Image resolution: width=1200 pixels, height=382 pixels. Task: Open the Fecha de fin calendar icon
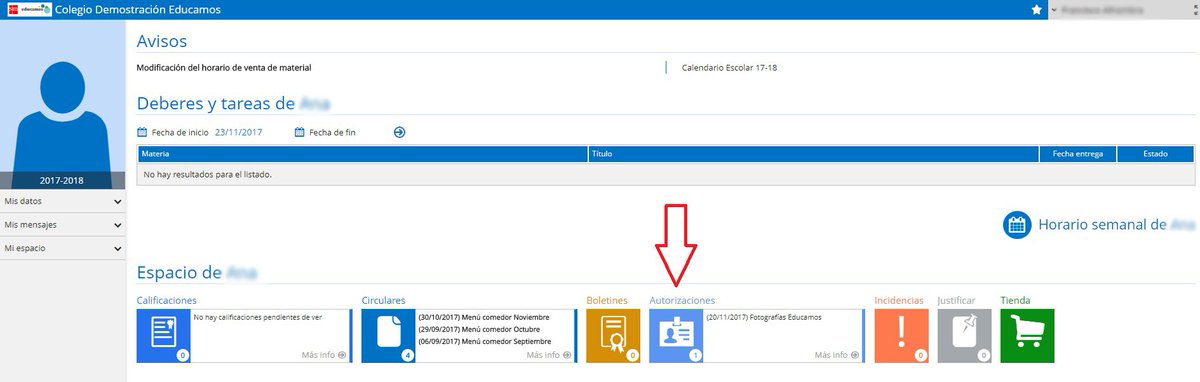(300, 132)
